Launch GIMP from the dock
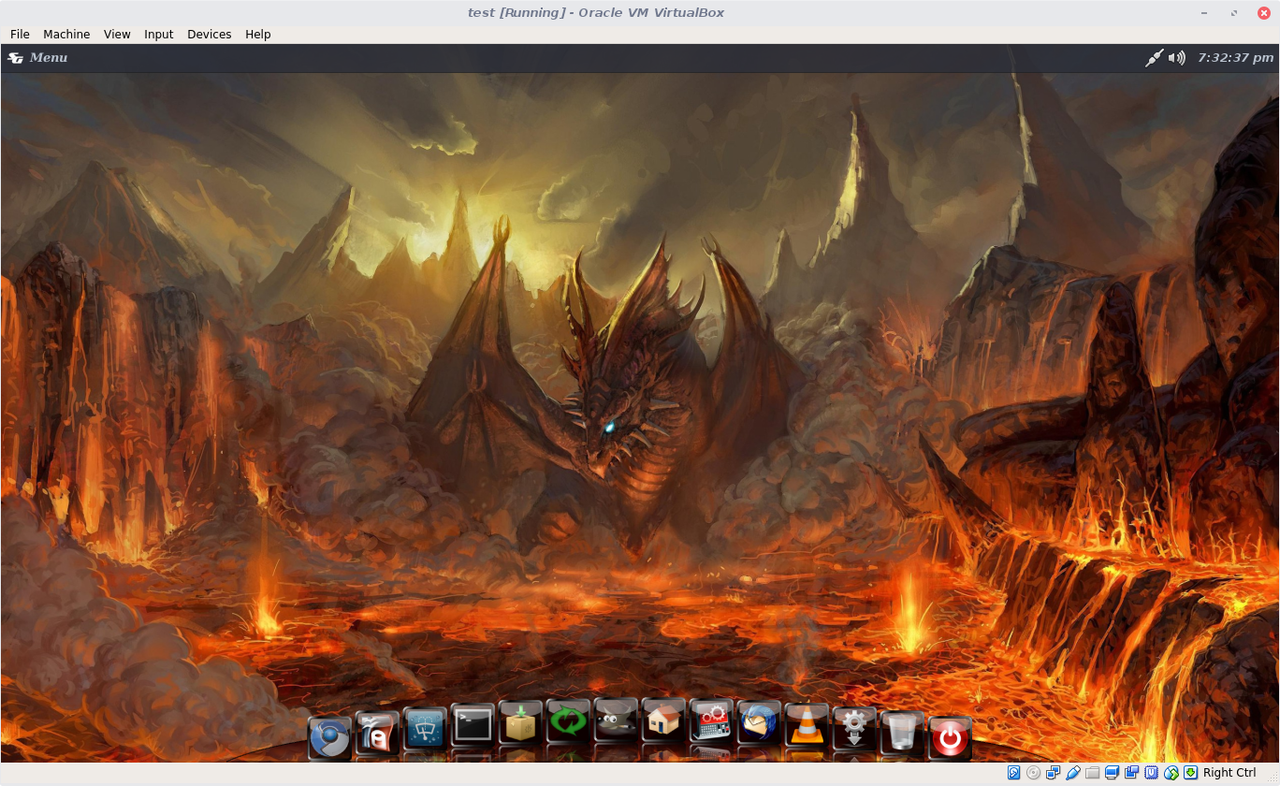This screenshot has width=1280, height=786. click(617, 721)
